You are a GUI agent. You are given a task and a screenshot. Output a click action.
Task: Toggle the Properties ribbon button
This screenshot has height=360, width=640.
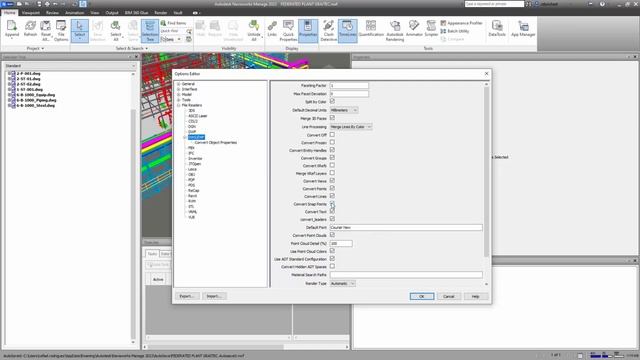tap(308, 30)
